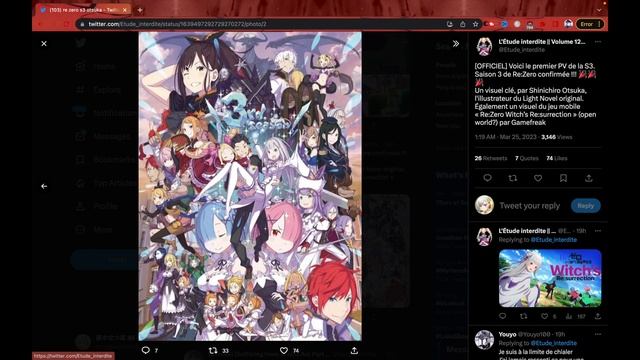Screen dimensions: 640x360
Task: Open more options on Youyo's reply
Action: click(598, 334)
